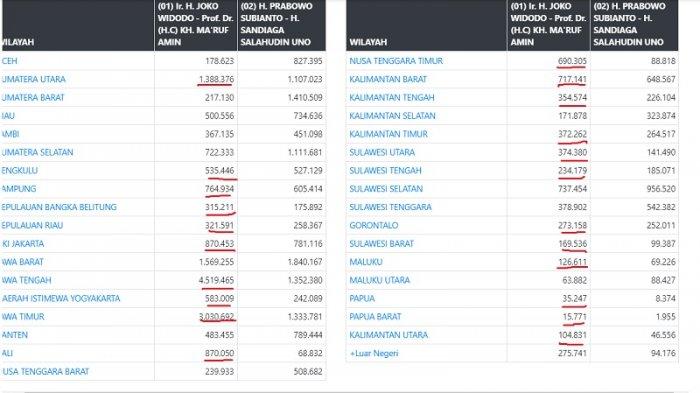Open the SULAWESI UTARA link
The image size is (700, 393).
(382, 152)
